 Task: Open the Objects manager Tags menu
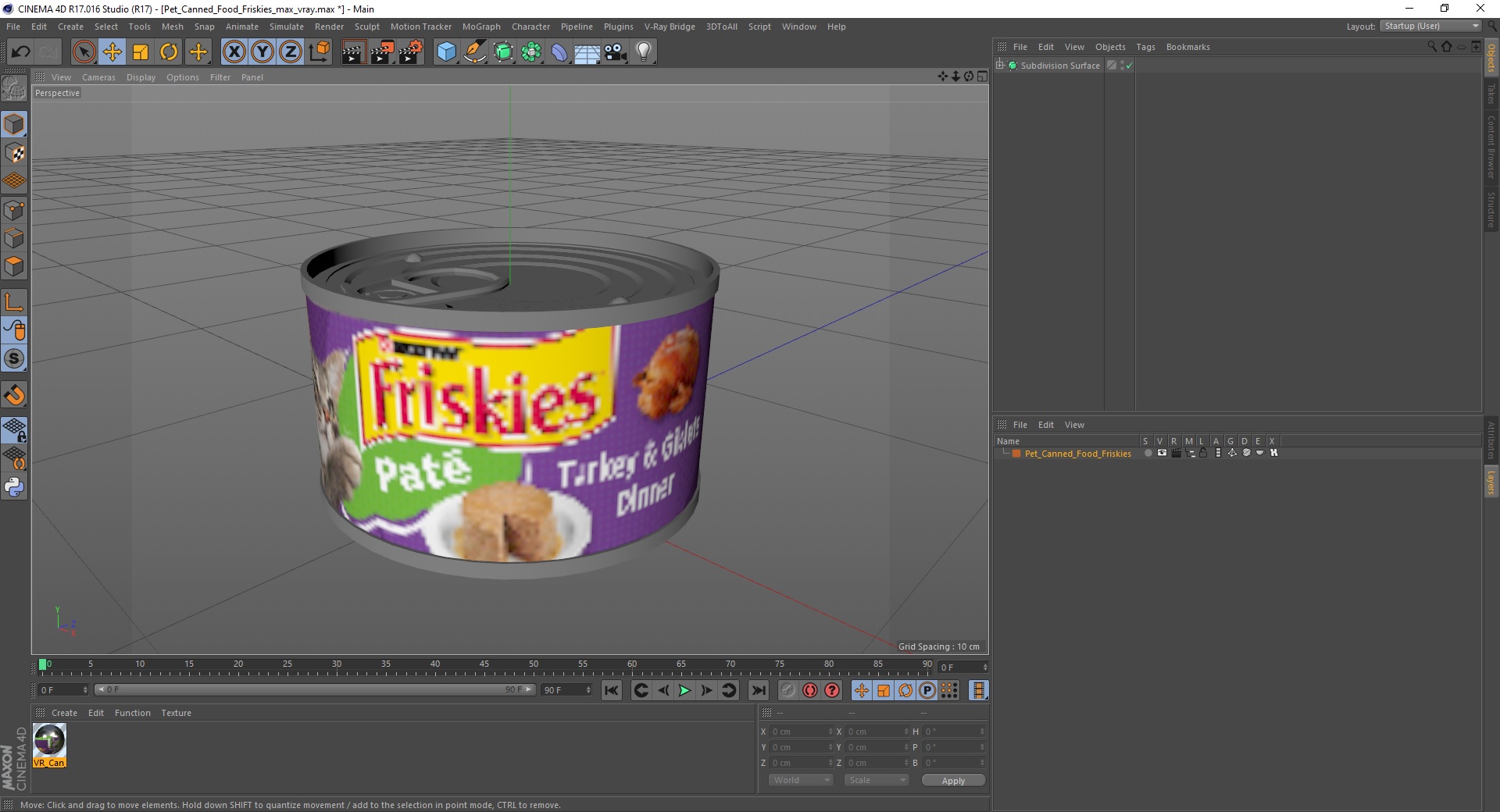[1145, 47]
